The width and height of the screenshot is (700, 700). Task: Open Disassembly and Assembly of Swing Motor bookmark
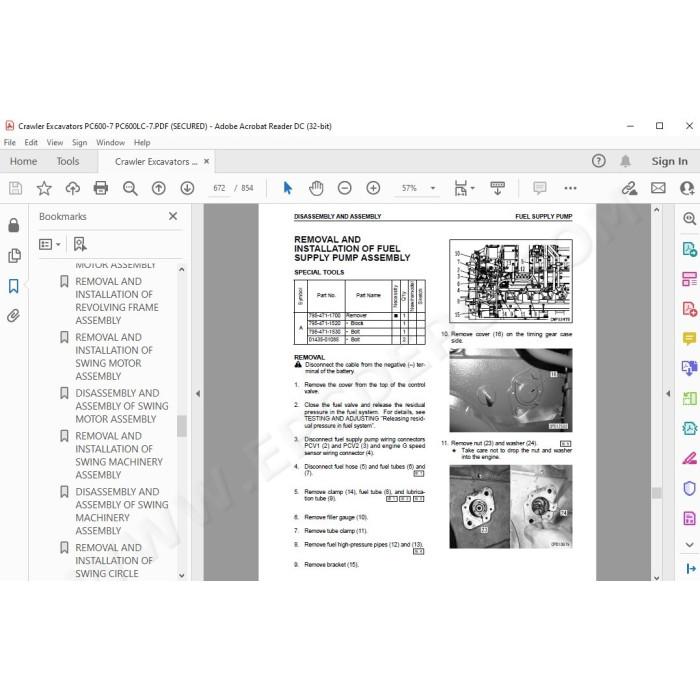[121, 406]
